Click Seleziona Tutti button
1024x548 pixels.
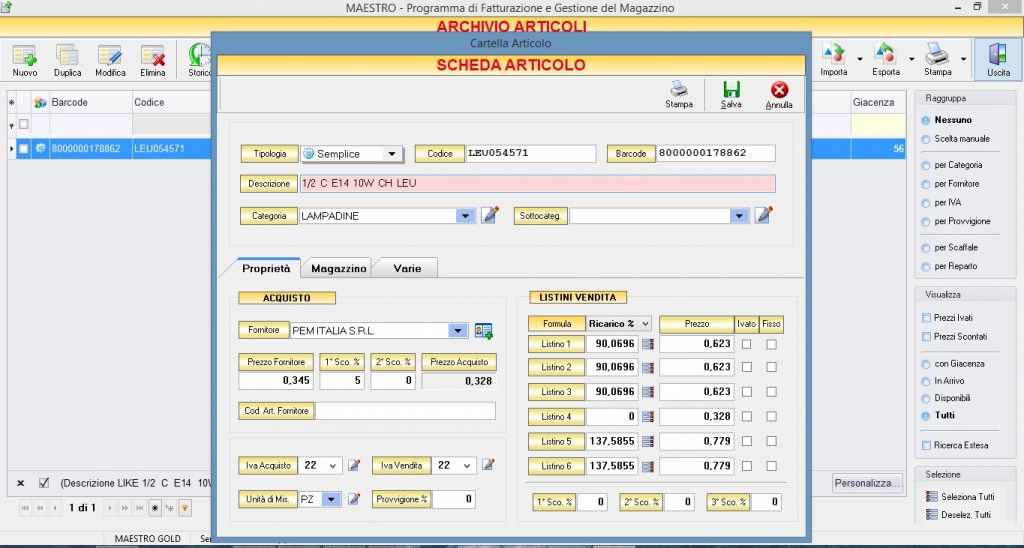click(961, 497)
